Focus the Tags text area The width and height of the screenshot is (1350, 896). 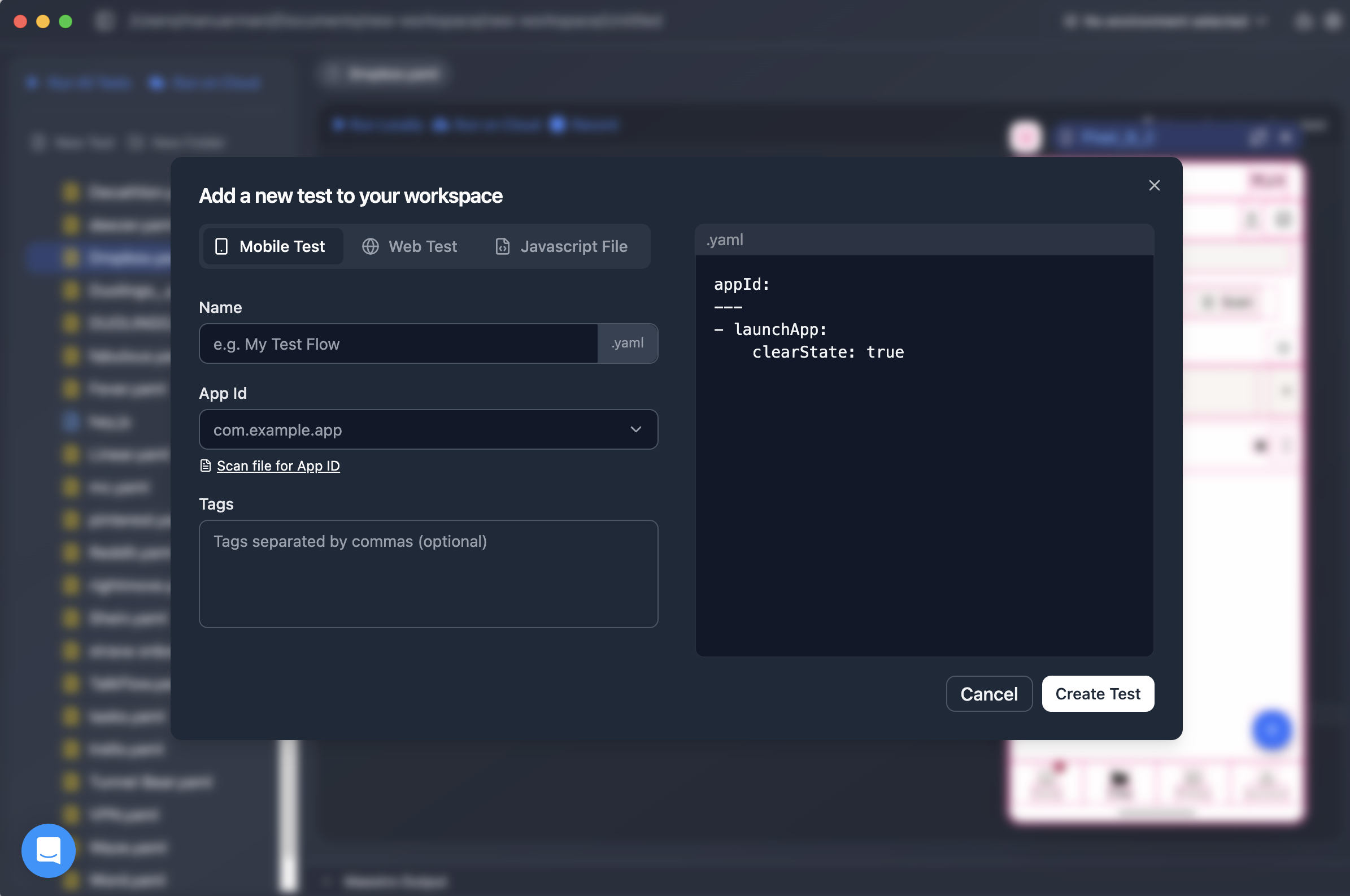(x=428, y=574)
